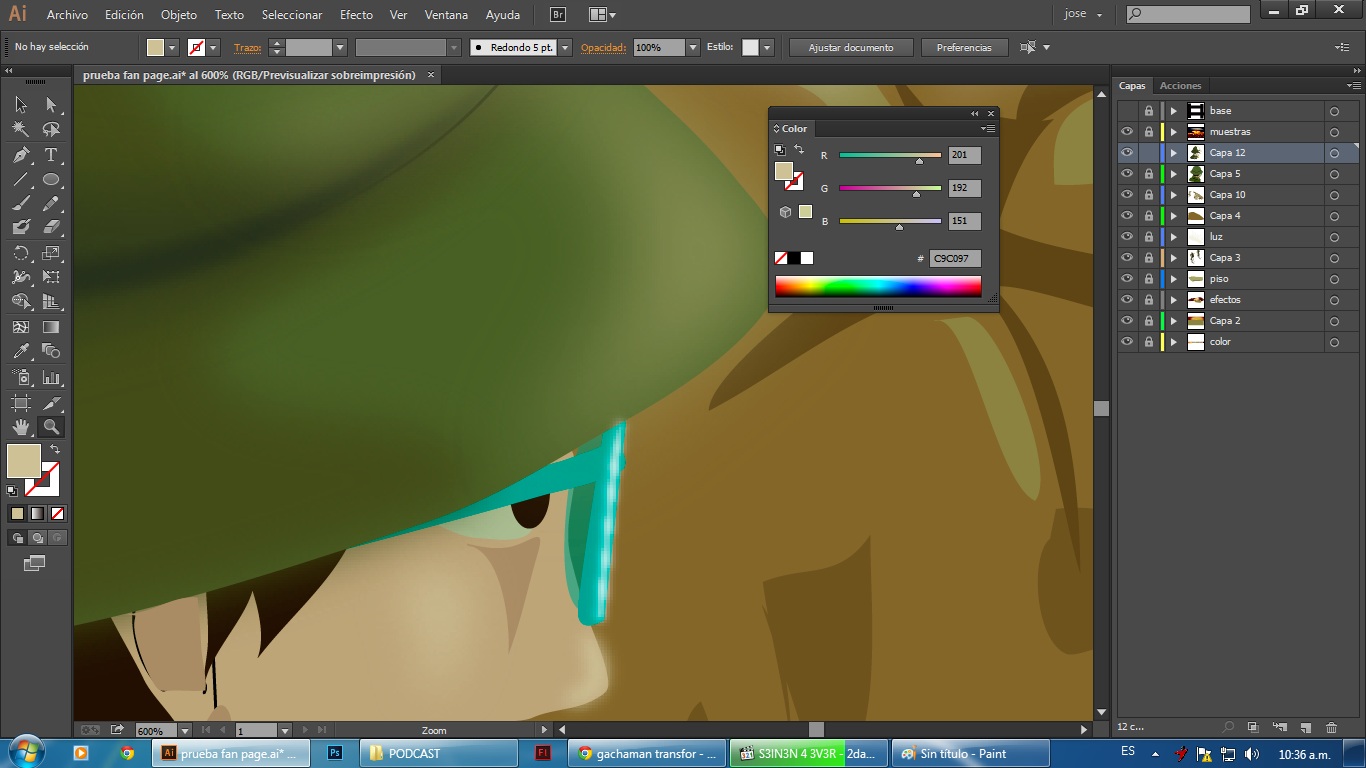1366x768 pixels.
Task: Select the Selection (black arrow) tool
Action: (21, 104)
